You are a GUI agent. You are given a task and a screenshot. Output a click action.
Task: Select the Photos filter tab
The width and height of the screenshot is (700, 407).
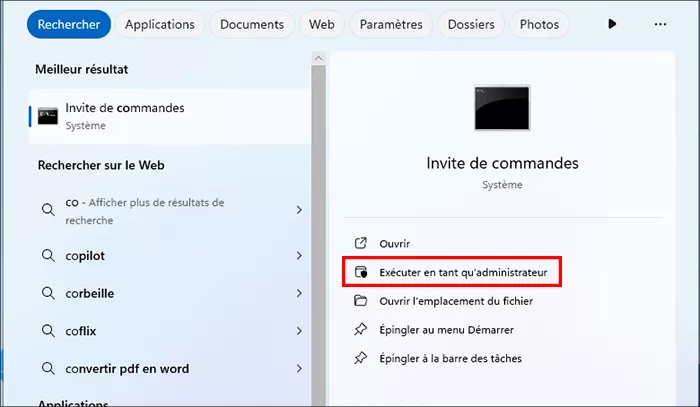(x=539, y=24)
